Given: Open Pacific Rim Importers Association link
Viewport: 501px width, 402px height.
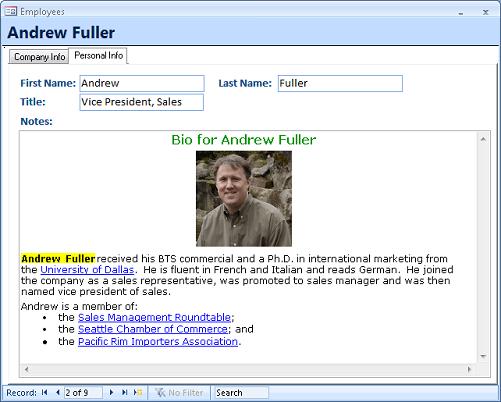Looking at the screenshot, I should [158, 341].
